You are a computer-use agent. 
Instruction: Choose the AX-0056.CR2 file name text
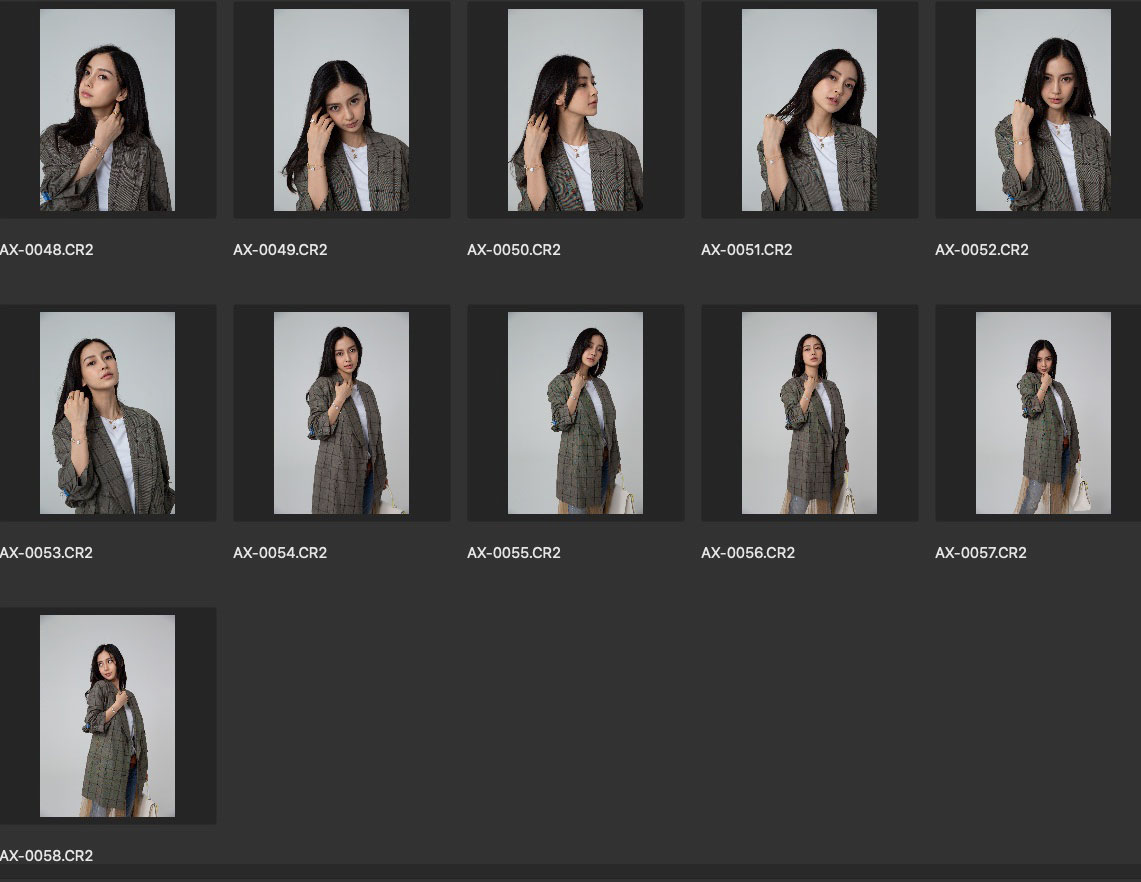748,553
